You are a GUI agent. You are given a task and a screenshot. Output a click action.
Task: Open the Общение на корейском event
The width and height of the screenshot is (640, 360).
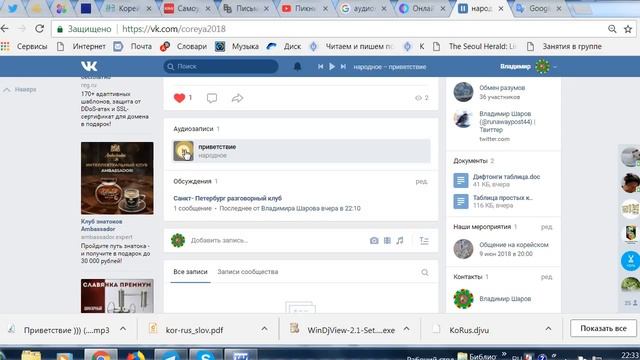514,245
